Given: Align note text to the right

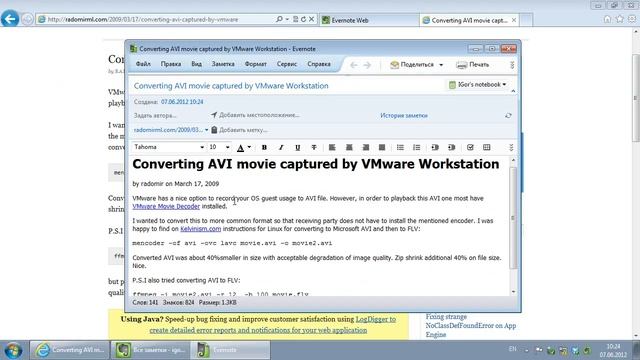Looking at the screenshot, I should [x=366, y=147].
